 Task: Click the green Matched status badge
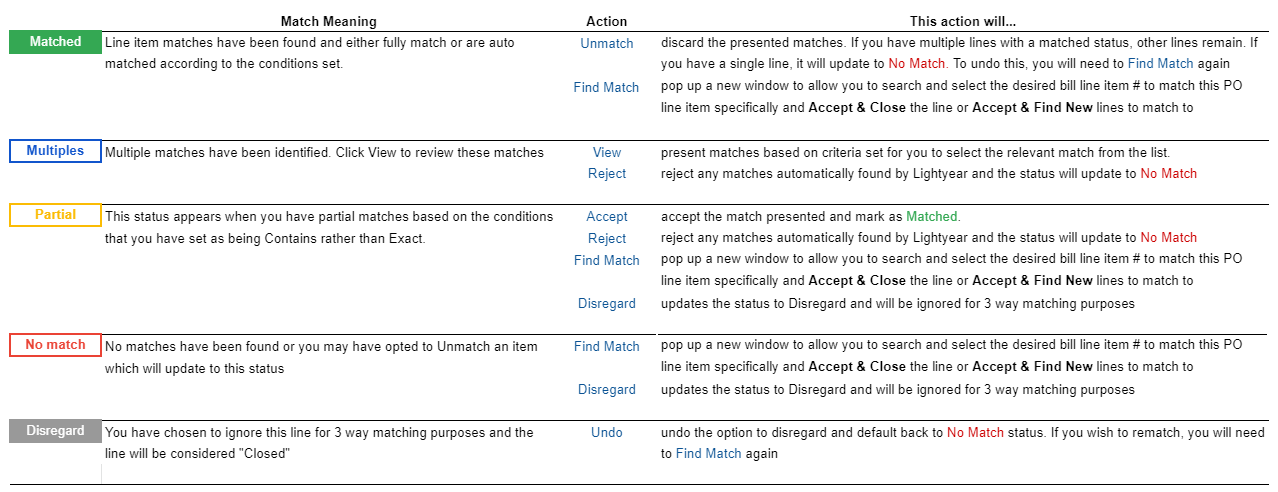(x=55, y=42)
